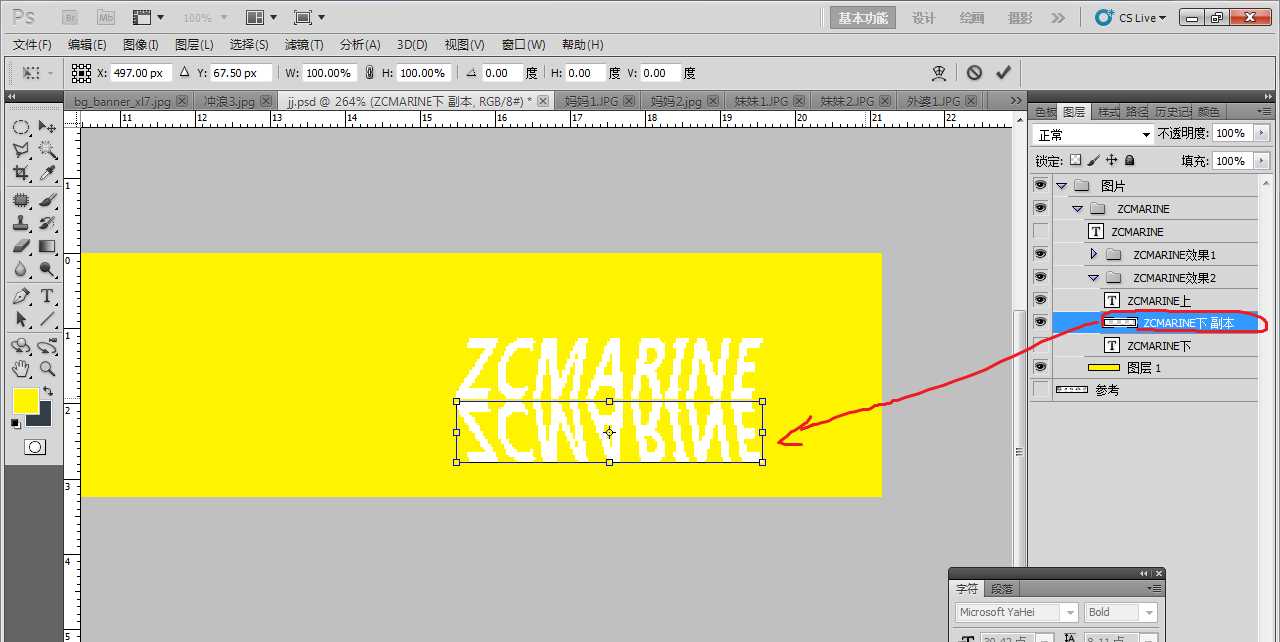Screen dimensions: 1280x642
Task: Select the History Brush tool
Action: [x=47, y=223]
